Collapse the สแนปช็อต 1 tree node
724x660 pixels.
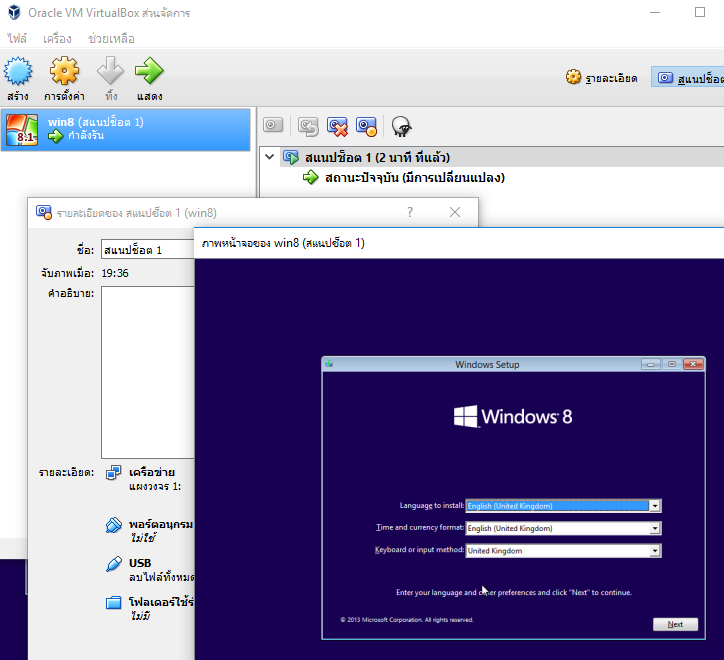269,157
